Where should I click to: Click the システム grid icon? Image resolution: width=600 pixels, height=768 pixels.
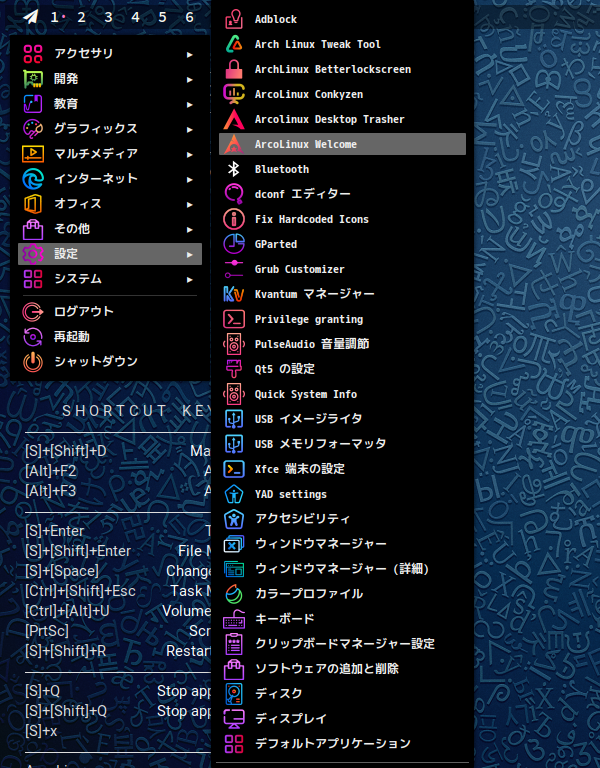click(x=33, y=279)
